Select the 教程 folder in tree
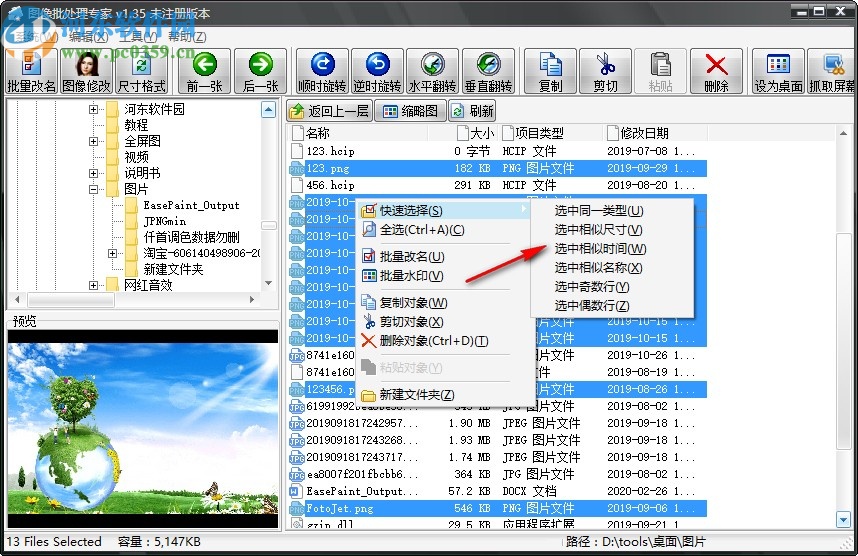 [x=136, y=125]
